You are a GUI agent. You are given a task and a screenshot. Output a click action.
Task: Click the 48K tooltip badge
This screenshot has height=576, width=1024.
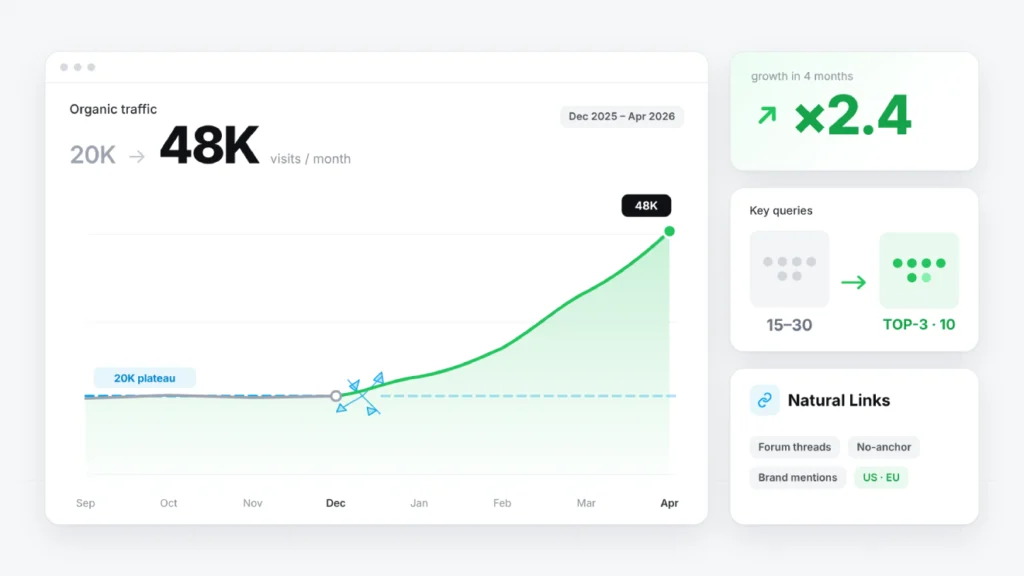pos(646,206)
